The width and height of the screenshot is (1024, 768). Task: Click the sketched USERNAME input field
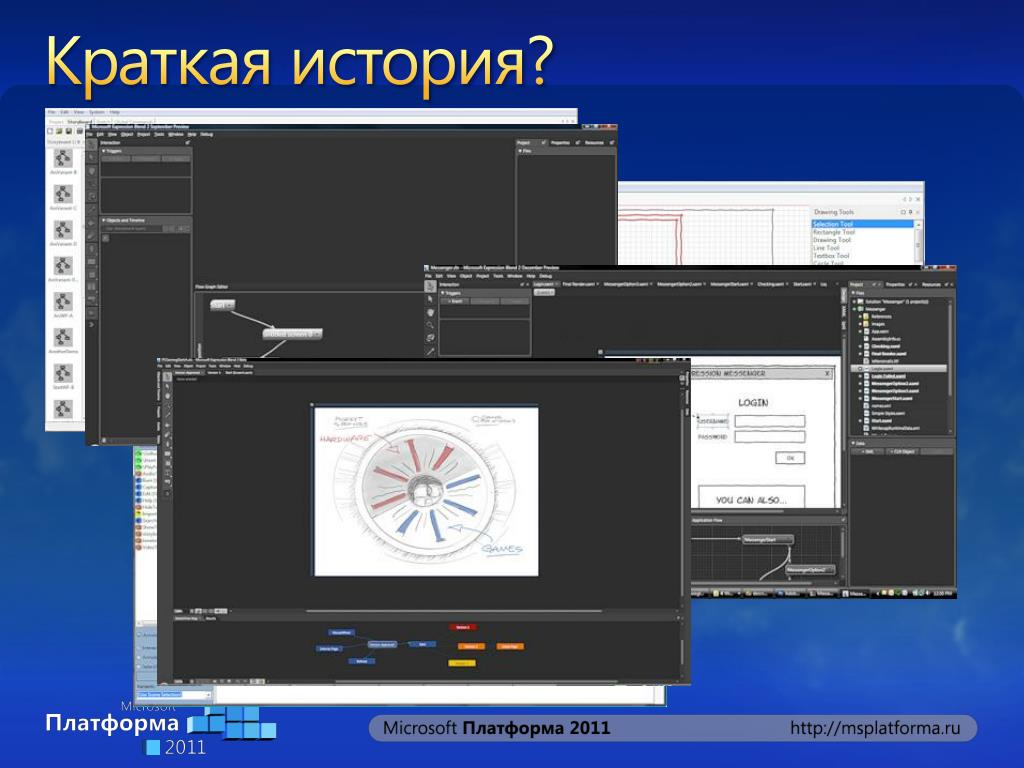[770, 421]
